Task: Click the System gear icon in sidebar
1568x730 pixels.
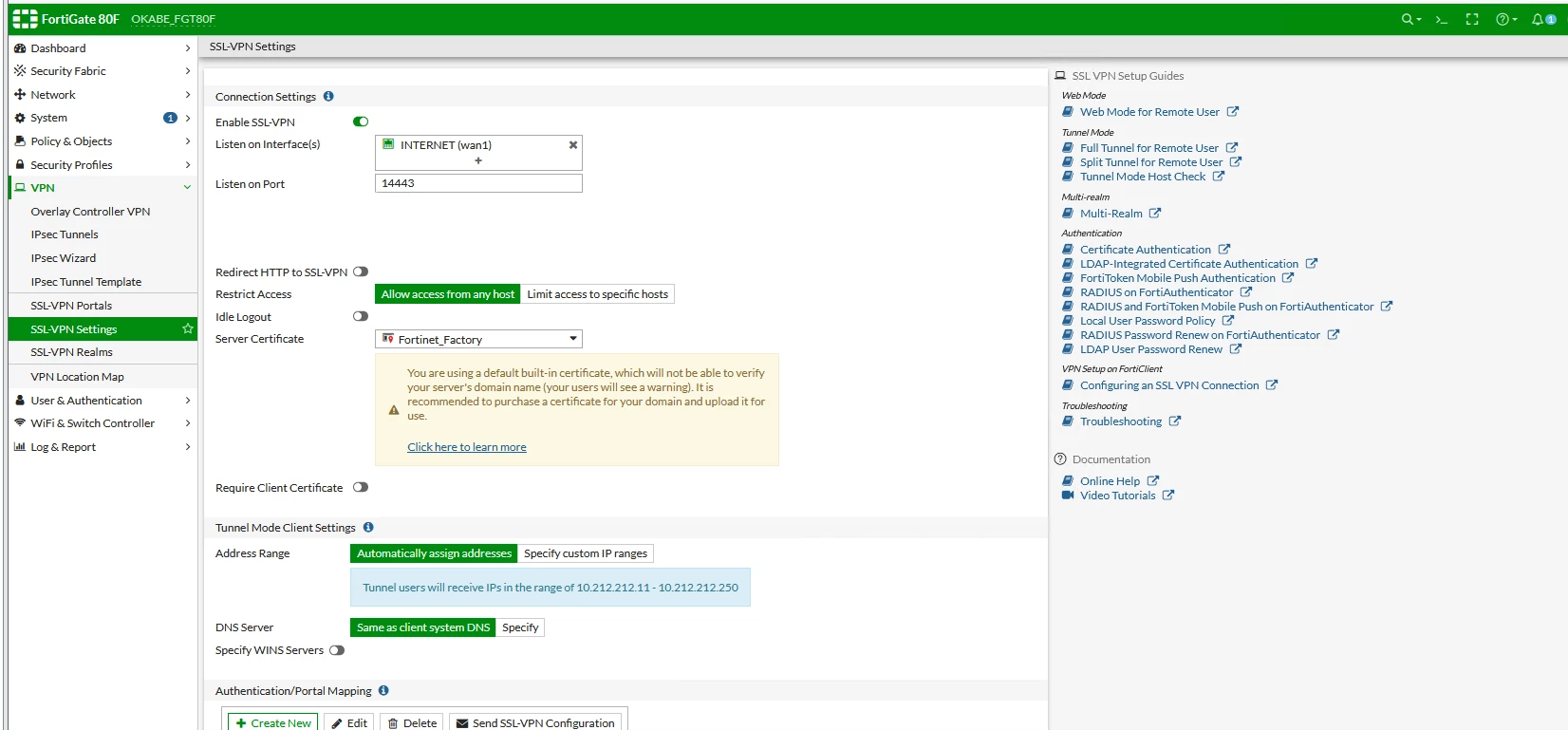Action: 20,118
